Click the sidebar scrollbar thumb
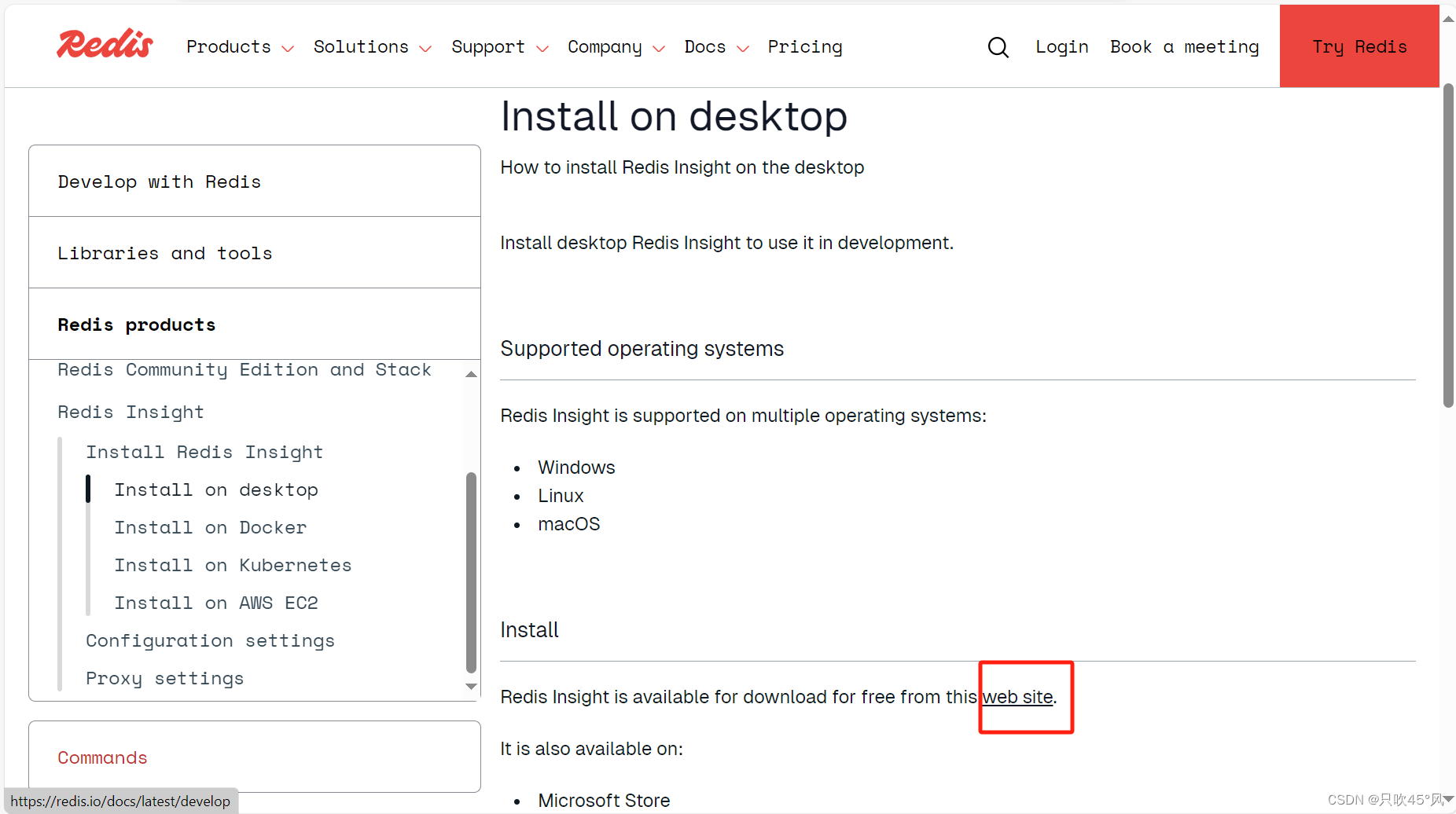This screenshot has height=814, width=1456. coord(471,572)
